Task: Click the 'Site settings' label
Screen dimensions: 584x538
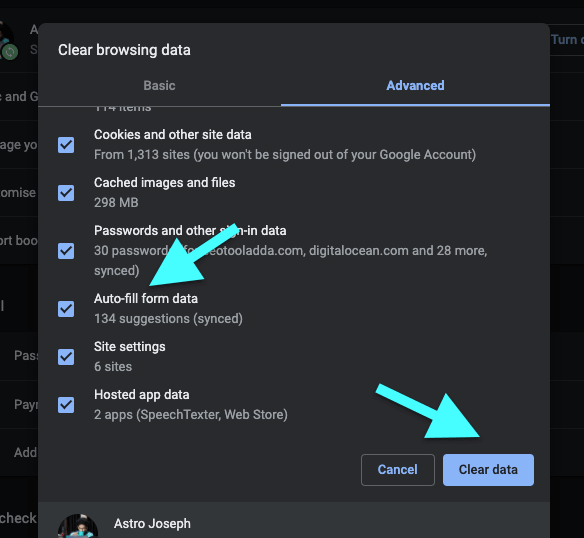Action: coord(130,346)
